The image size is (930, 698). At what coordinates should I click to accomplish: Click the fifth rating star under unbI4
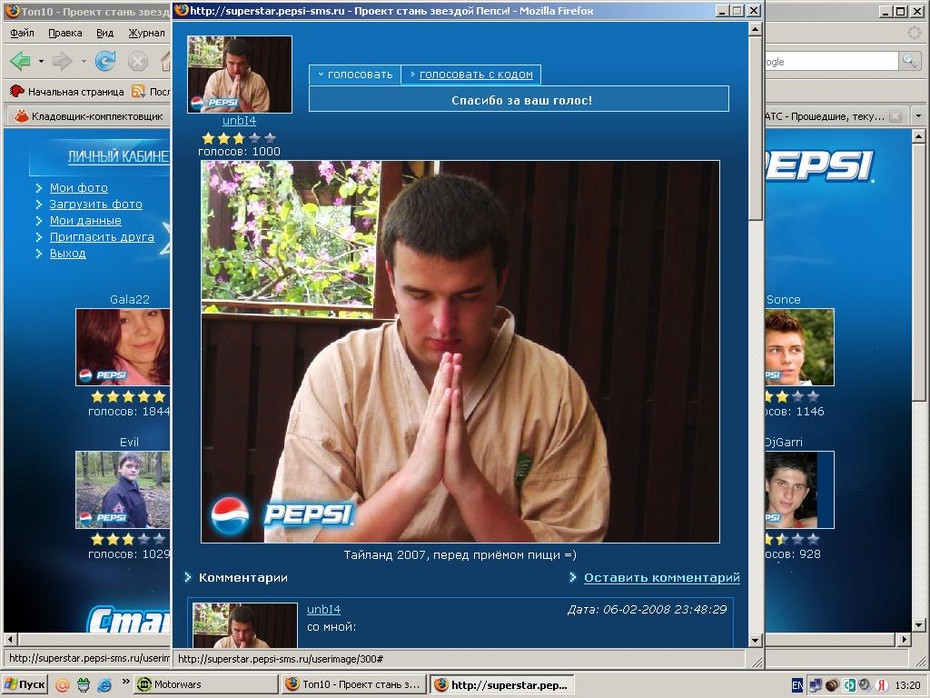[x=270, y=138]
